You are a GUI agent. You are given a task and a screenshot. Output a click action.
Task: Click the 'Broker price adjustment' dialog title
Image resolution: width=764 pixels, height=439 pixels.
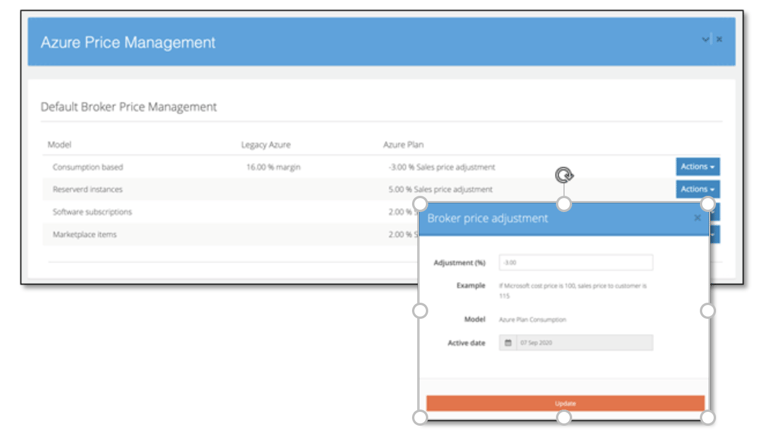click(487, 218)
